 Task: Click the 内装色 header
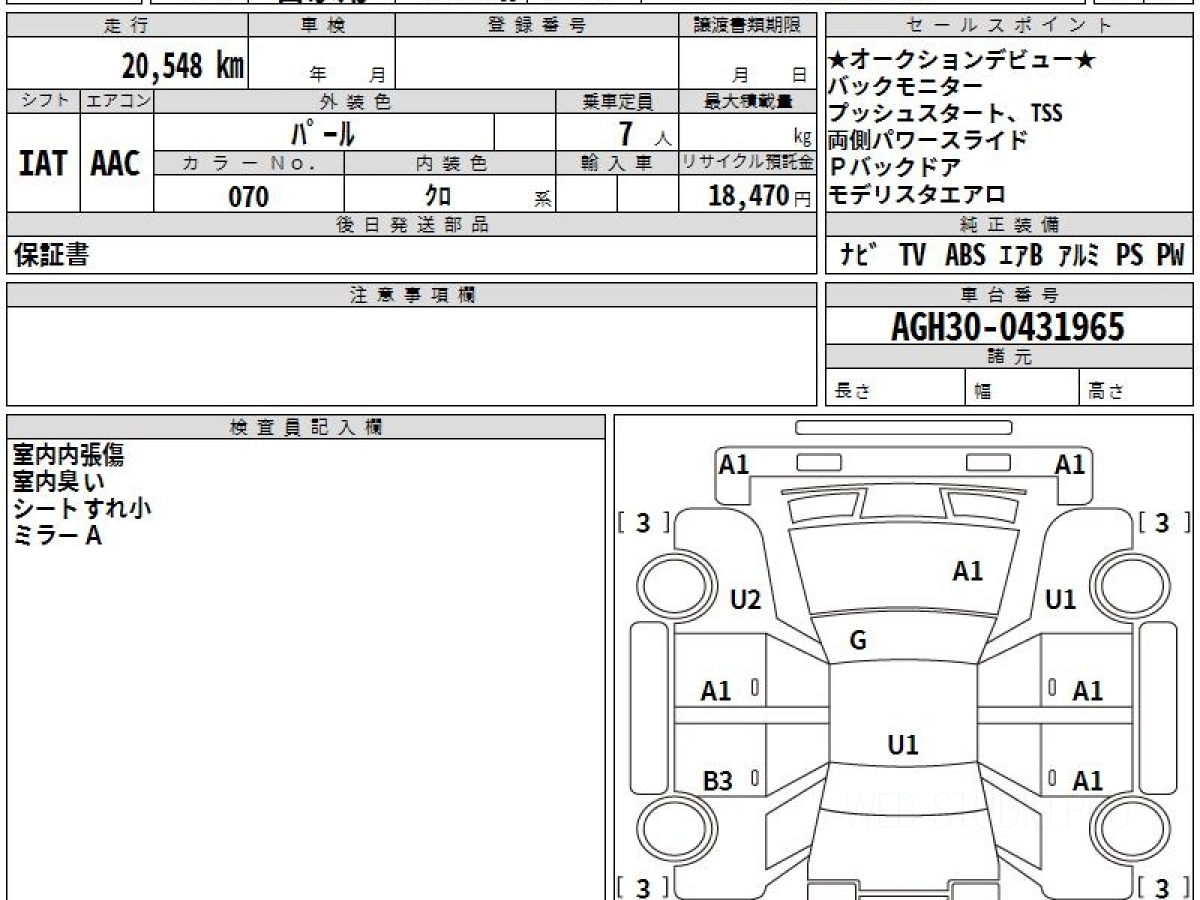(x=450, y=163)
